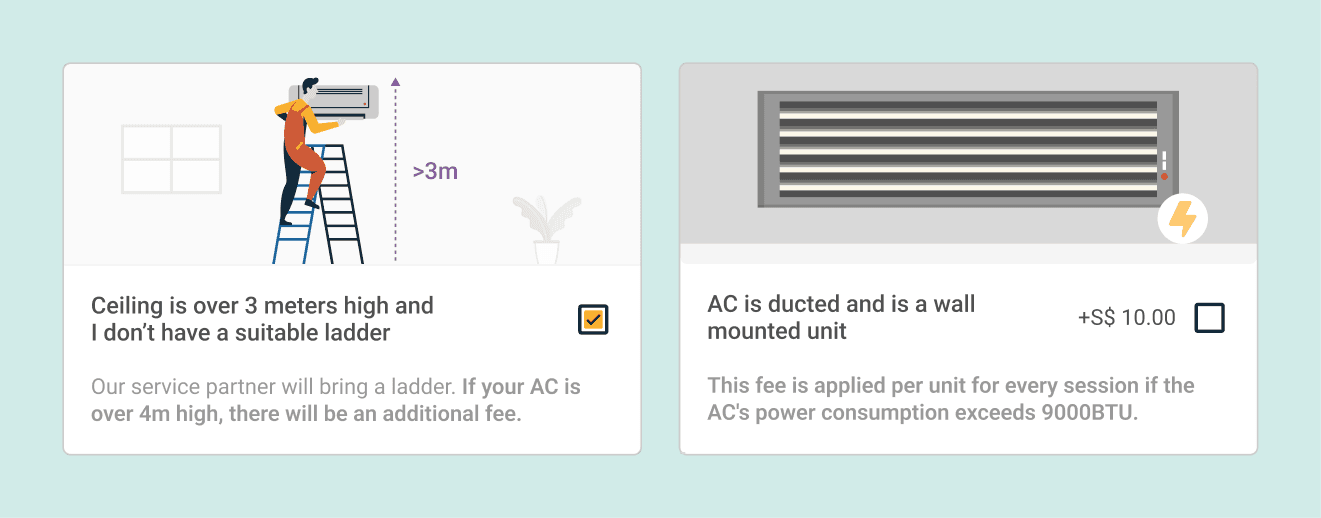
Task: Click the potted plant illustration
Action: (546, 230)
